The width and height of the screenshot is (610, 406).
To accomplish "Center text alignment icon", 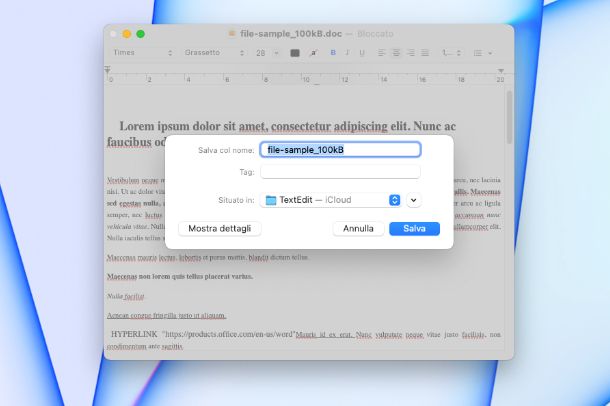I will tap(396, 52).
